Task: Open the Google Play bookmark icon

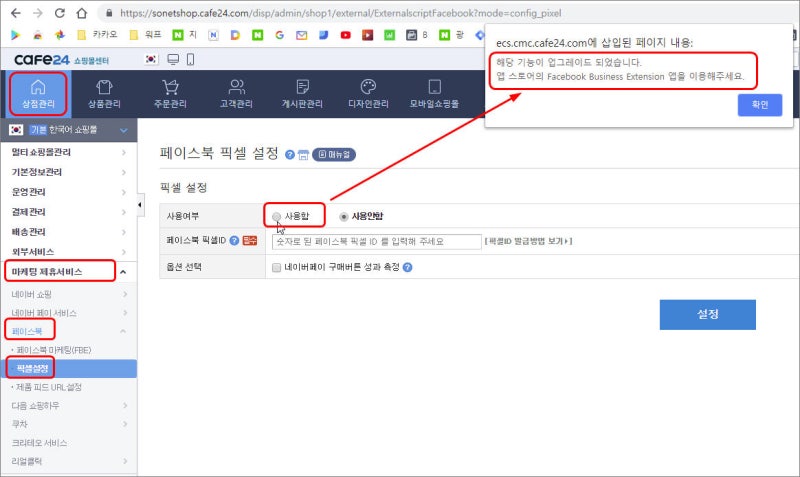Action: (15, 35)
